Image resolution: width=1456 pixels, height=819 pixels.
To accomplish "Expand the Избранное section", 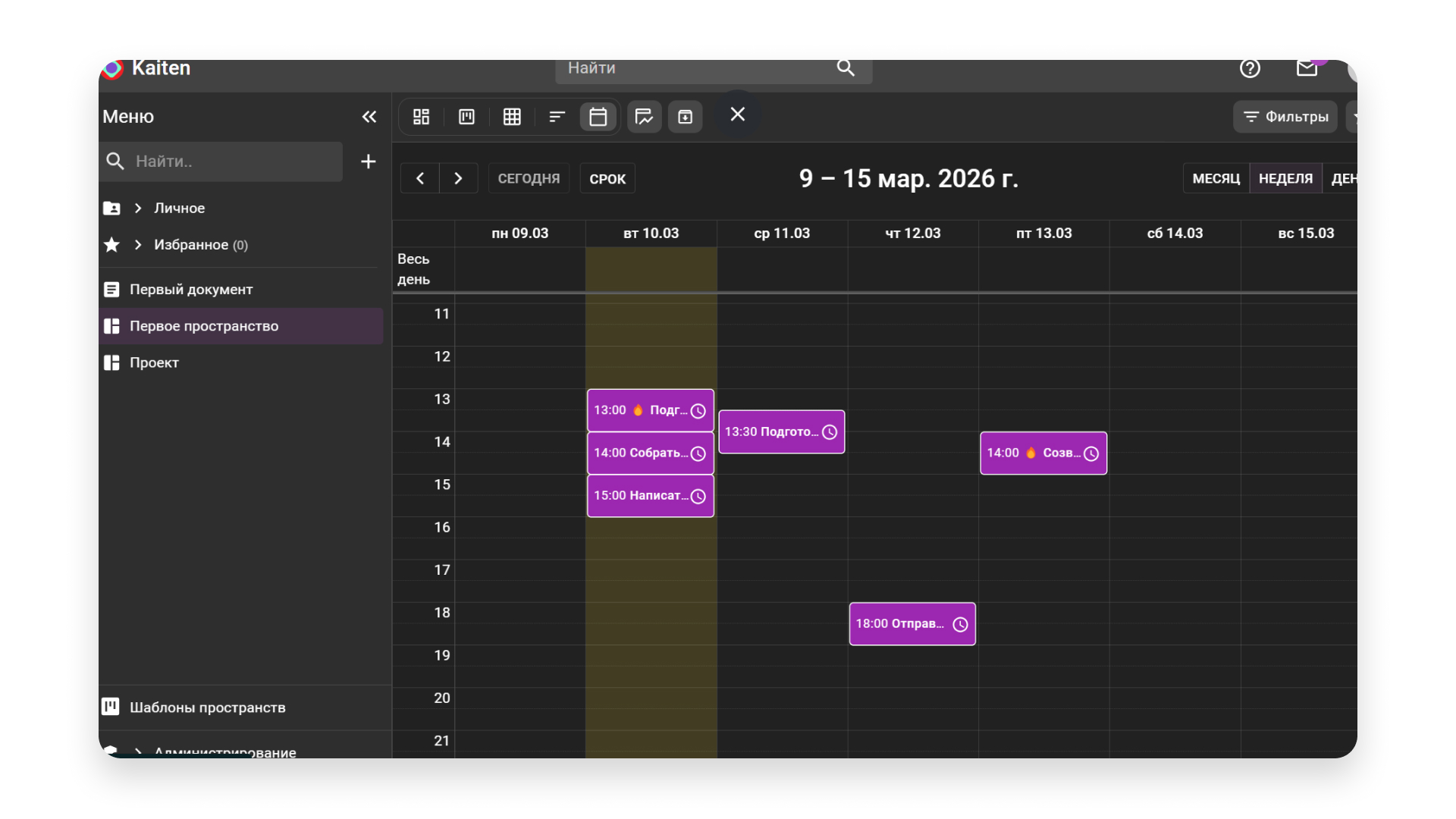I will pos(138,245).
